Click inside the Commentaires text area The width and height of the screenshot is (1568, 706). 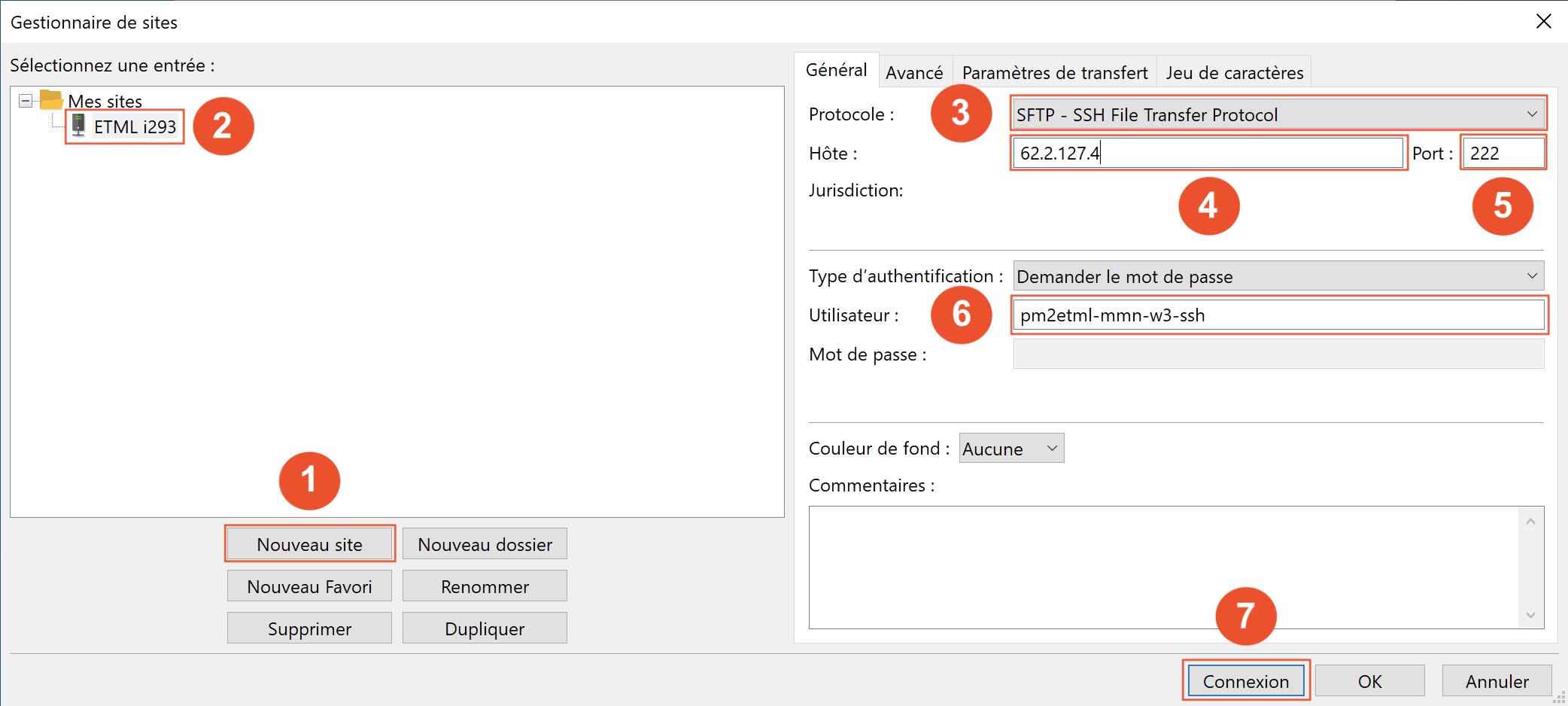coord(1163,568)
